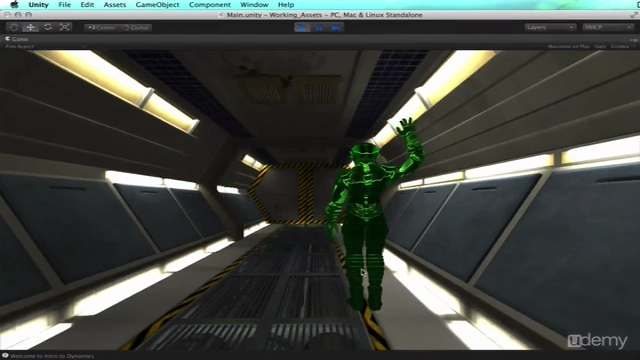Toggle the Global handle orientation
640x360 pixels.
tap(136, 28)
